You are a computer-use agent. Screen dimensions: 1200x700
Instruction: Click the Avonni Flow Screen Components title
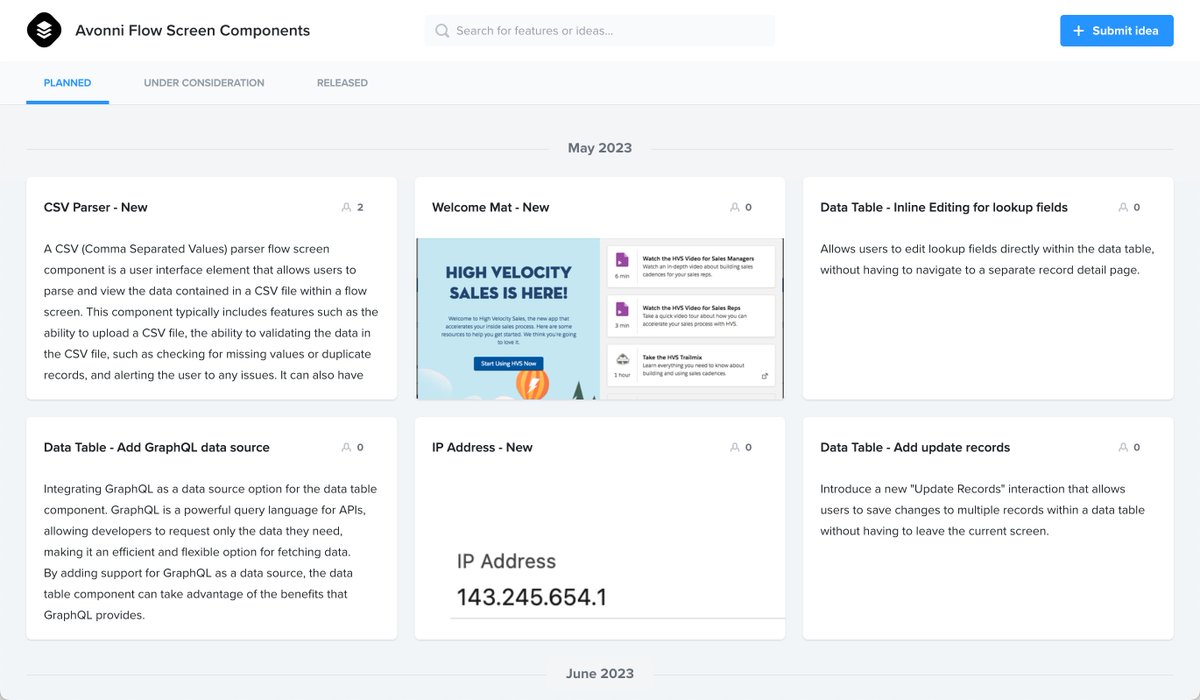tap(192, 31)
